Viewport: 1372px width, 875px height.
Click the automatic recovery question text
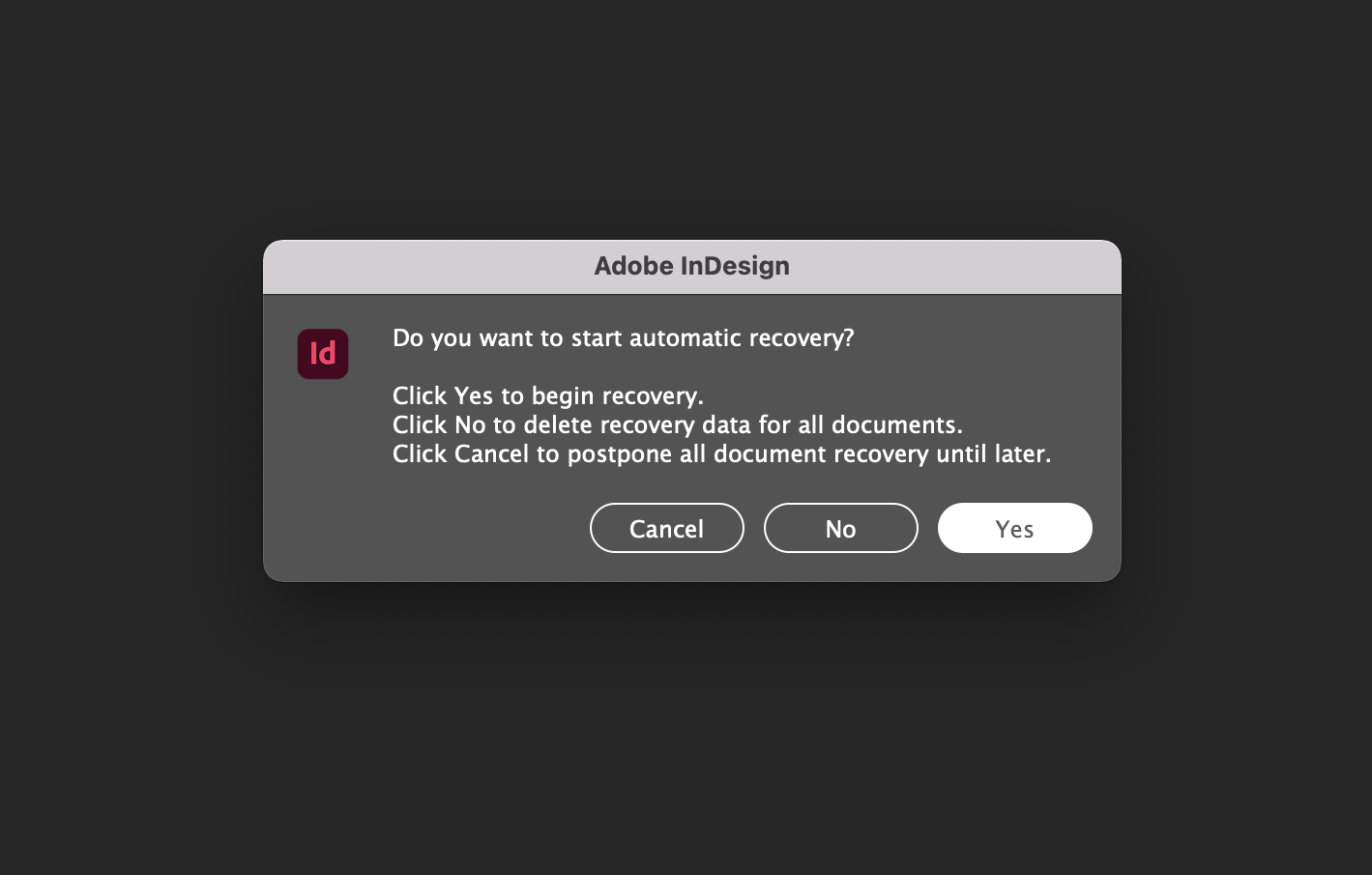point(624,337)
